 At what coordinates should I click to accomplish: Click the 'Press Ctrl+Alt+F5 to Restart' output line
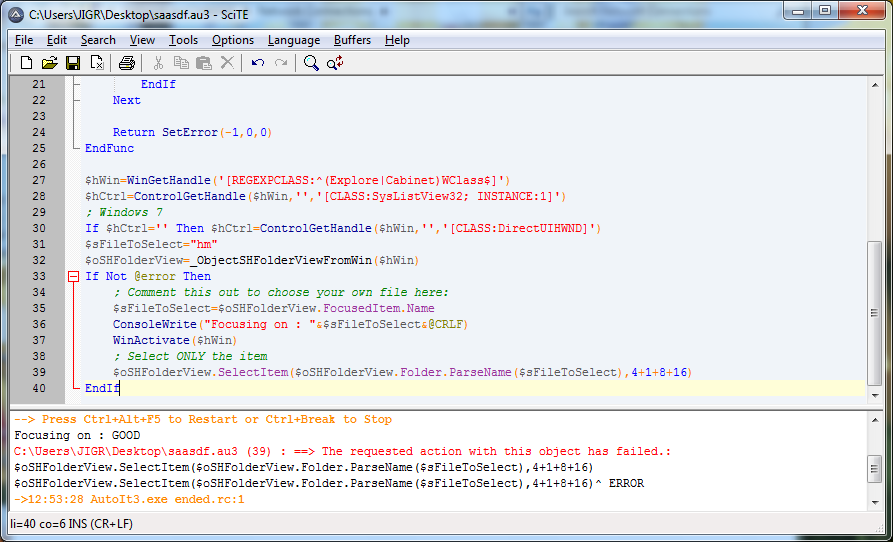pyautogui.click(x=203, y=420)
